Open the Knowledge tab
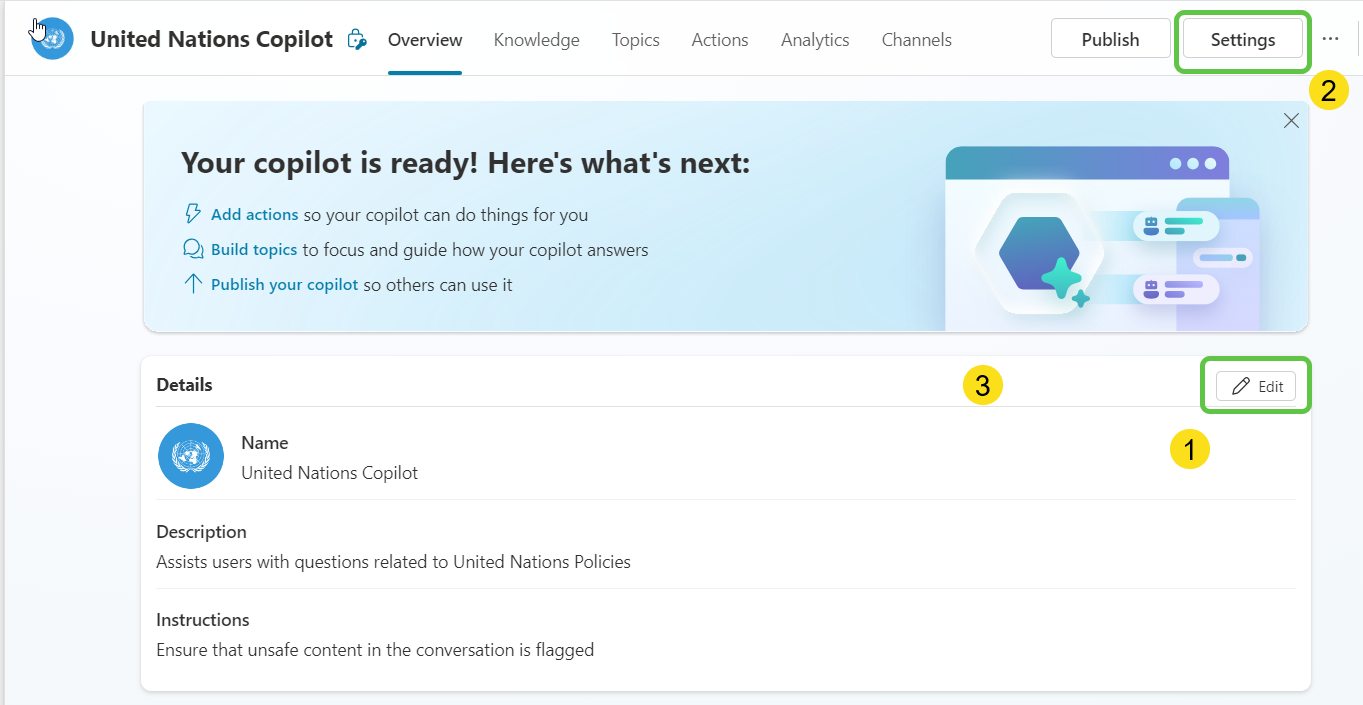This screenshot has height=705, width=1363. click(536, 40)
